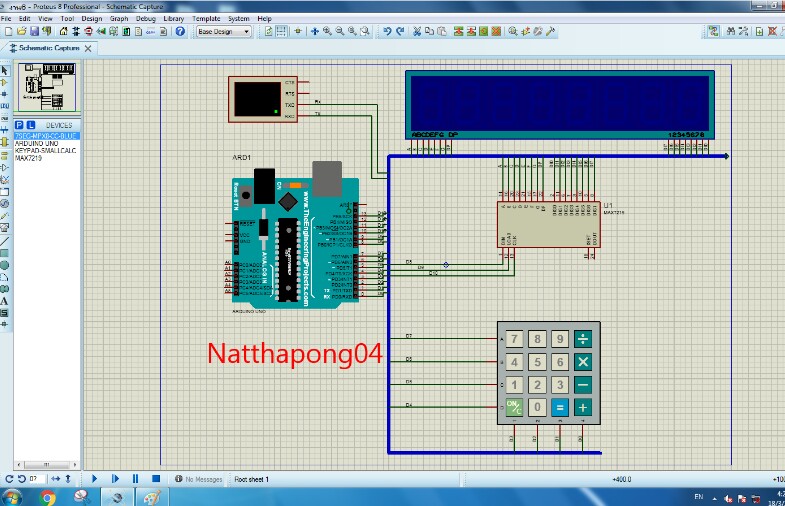Click the Pause simulation button
The height and width of the screenshot is (506, 785).
(x=135, y=479)
